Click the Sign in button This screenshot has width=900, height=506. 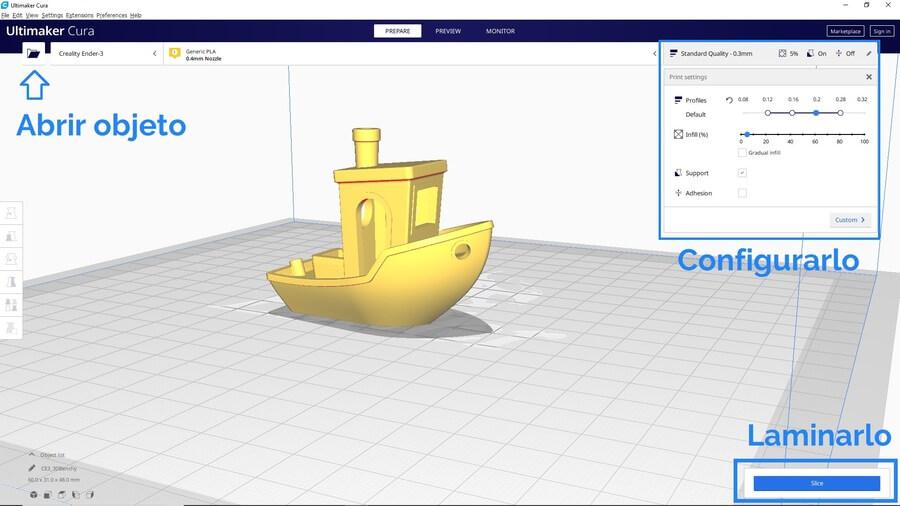pyautogui.click(x=882, y=31)
